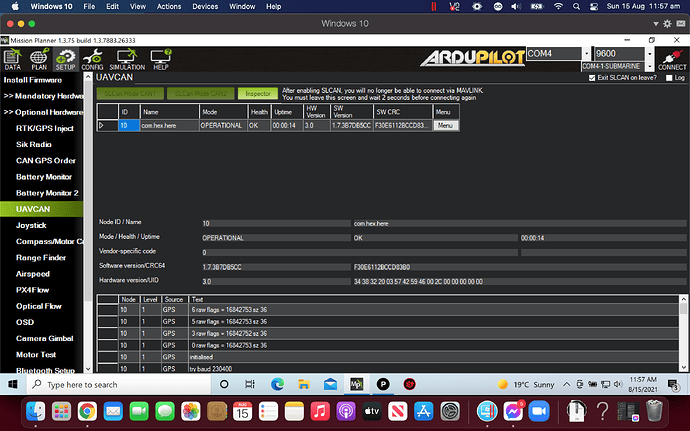
Task: Expand Optional Hardware section
Action: (43, 112)
